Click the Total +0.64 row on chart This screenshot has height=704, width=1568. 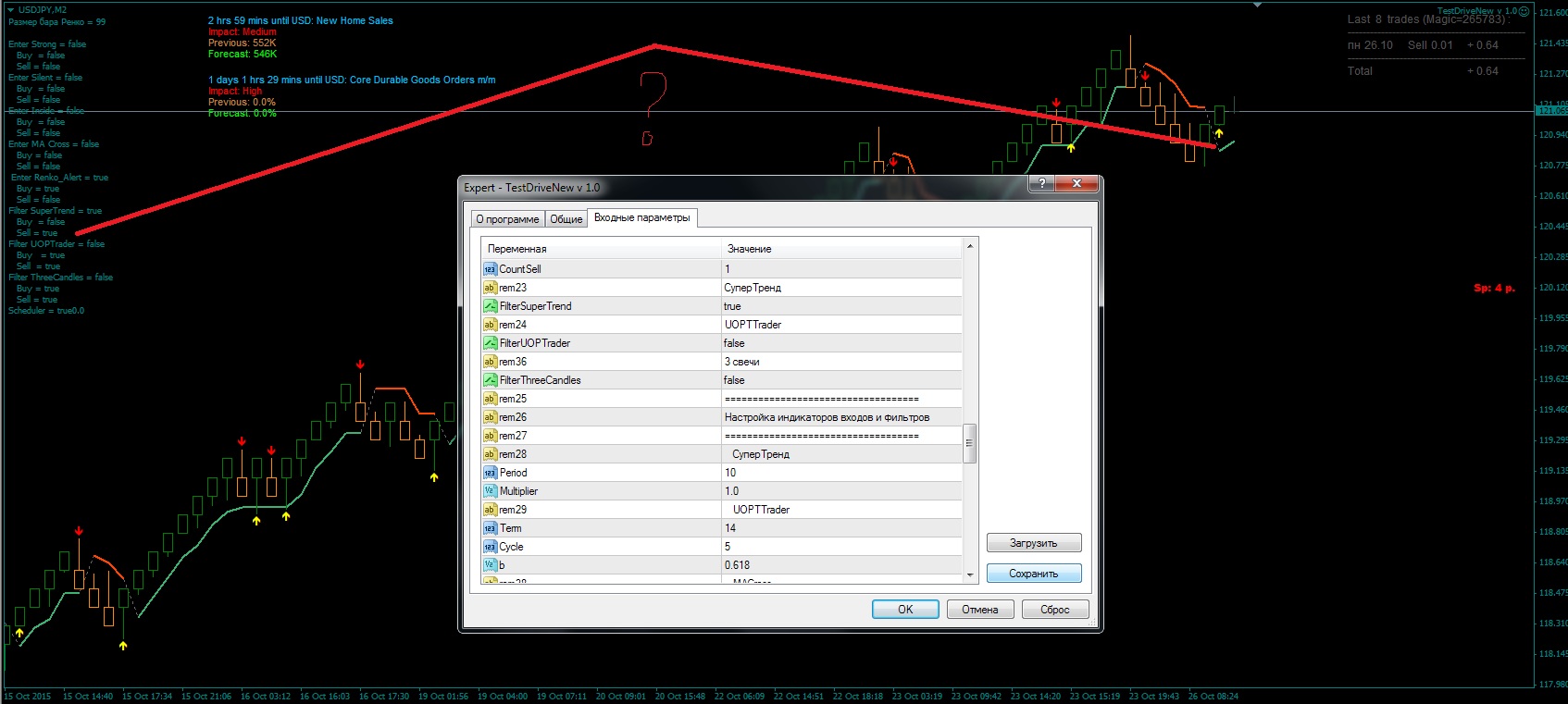tap(1423, 70)
